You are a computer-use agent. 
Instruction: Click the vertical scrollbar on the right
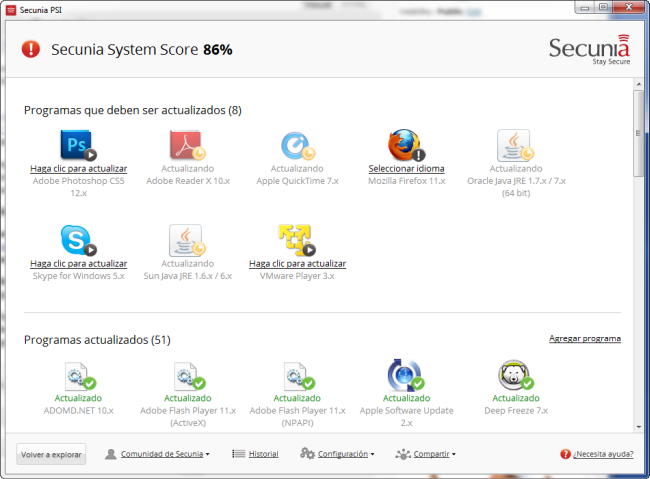pyautogui.click(x=638, y=135)
